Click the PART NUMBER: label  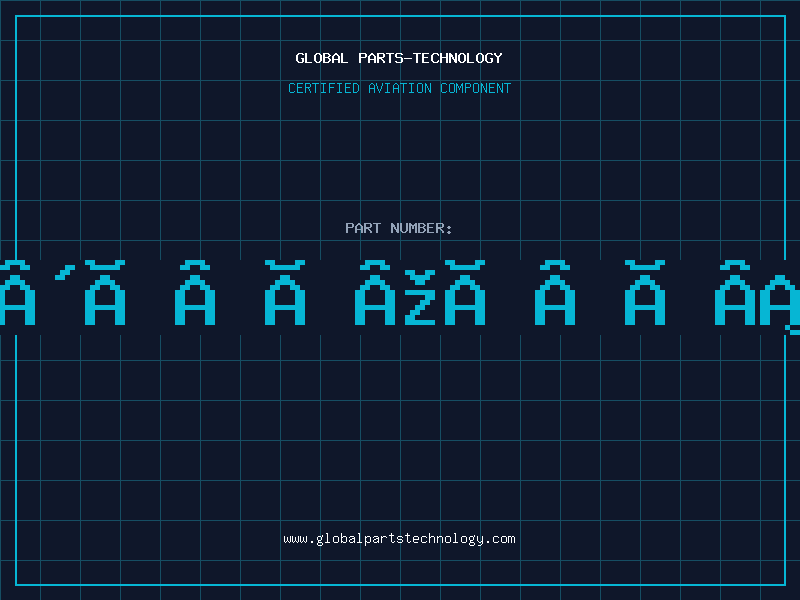[x=399, y=228]
